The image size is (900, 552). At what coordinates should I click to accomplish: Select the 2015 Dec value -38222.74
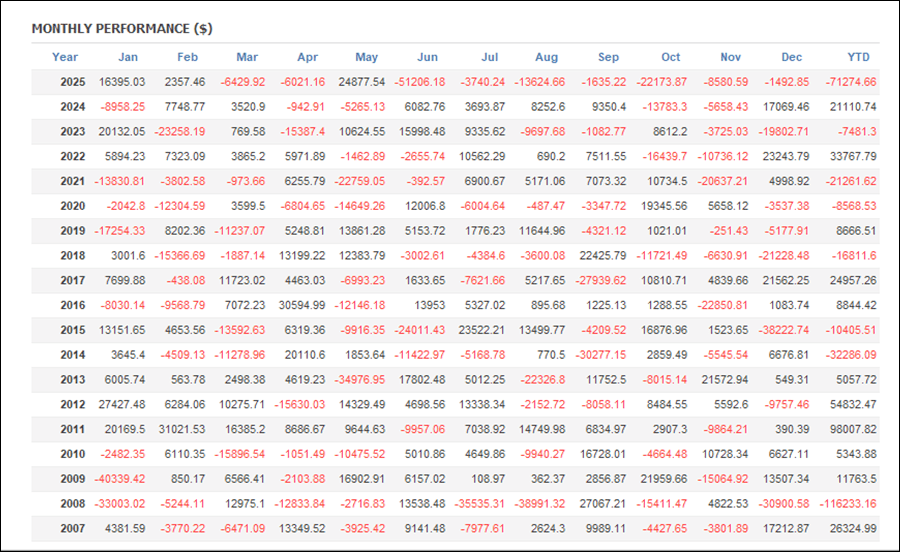point(787,330)
